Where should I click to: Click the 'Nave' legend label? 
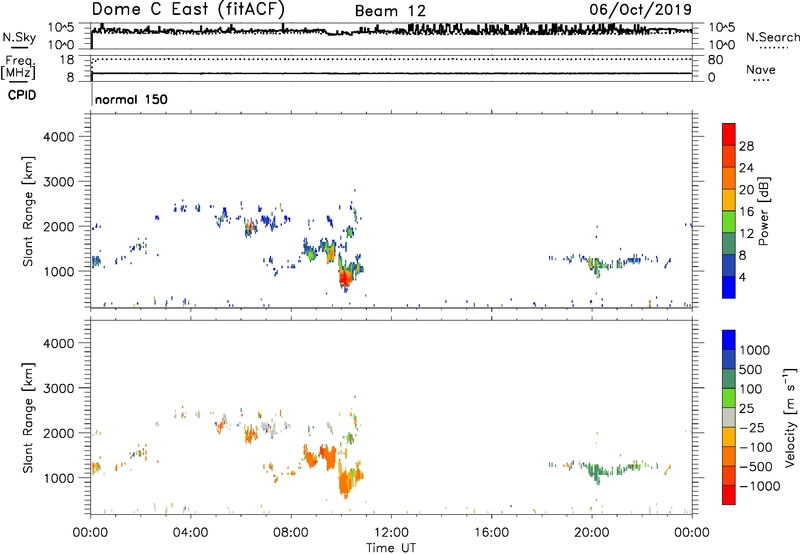[761, 70]
